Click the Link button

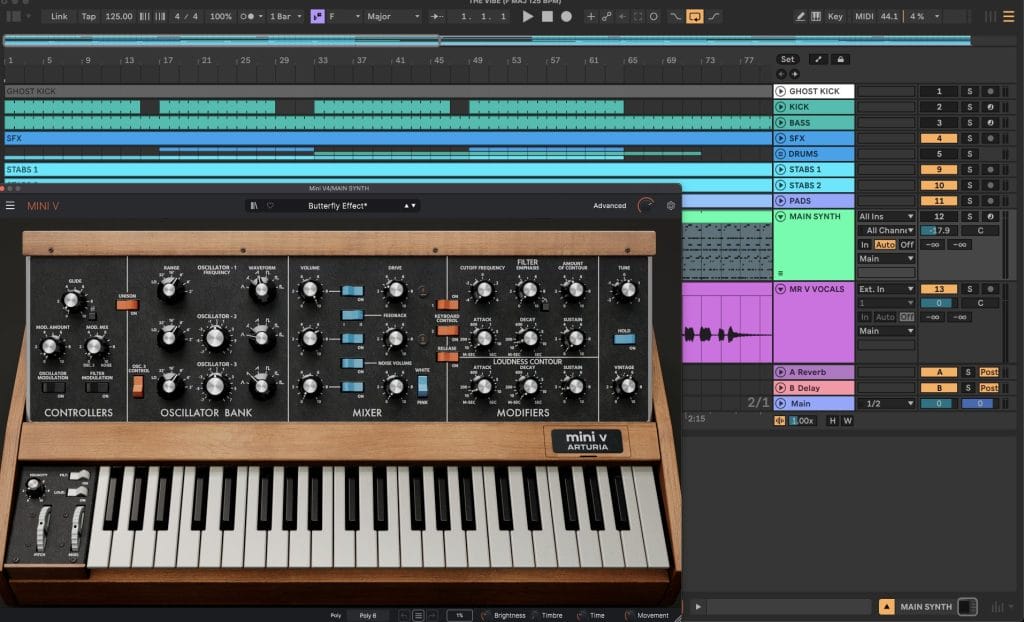pos(59,16)
